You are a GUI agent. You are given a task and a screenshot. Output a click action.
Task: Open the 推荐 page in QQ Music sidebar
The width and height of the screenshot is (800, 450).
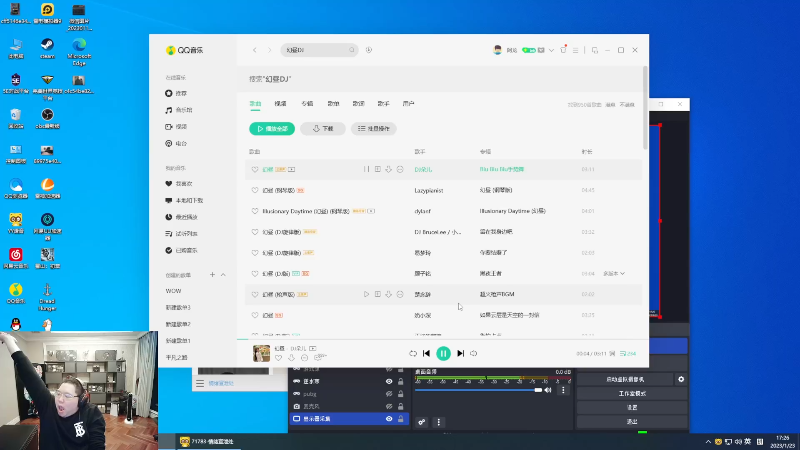click(x=177, y=93)
